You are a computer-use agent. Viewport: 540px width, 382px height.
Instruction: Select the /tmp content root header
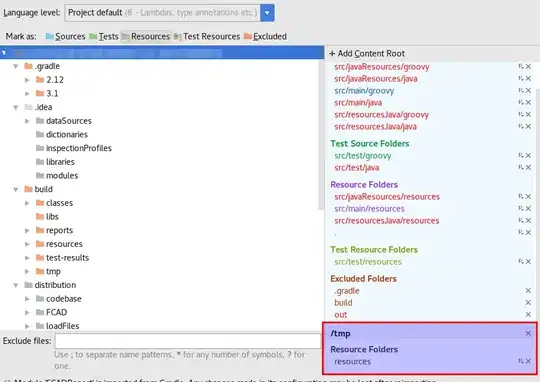[340, 333]
